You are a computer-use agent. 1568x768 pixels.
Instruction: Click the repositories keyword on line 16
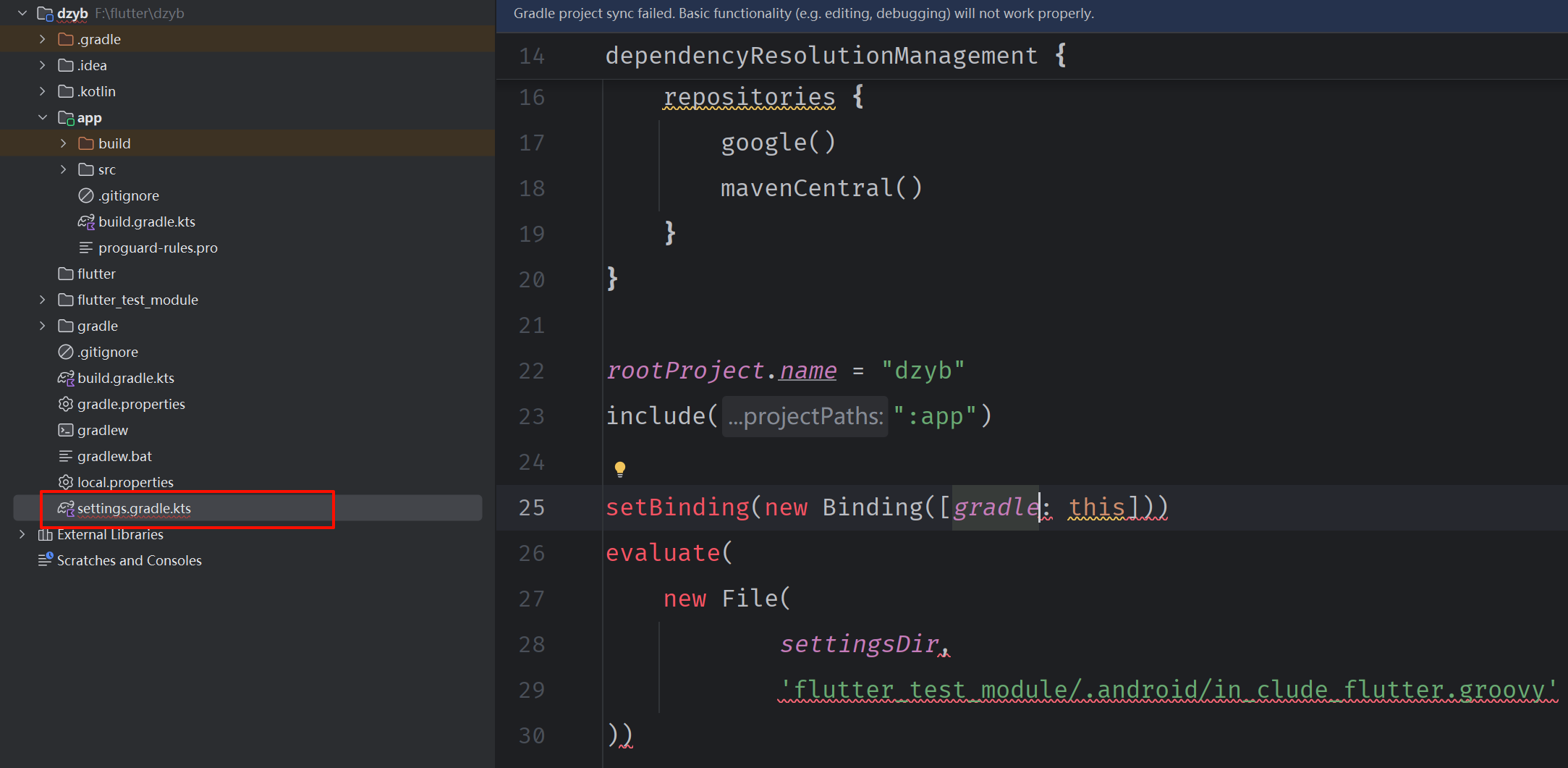pos(749,97)
